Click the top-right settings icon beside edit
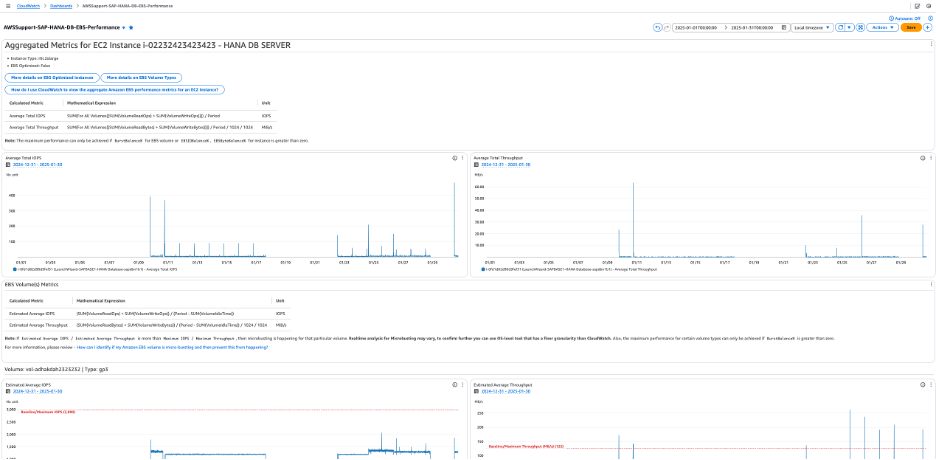Image resolution: width=936 pixels, height=460 pixels. [928, 6]
